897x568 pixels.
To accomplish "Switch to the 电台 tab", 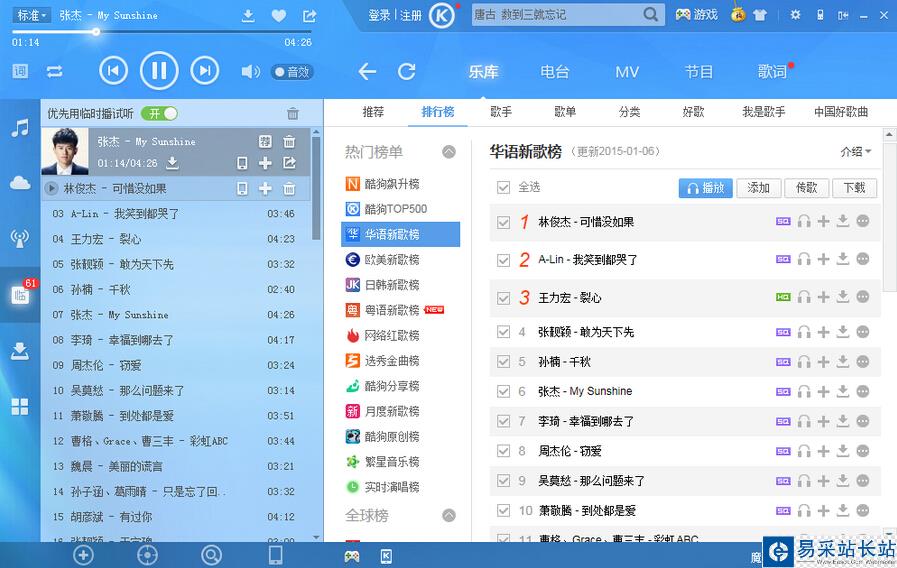I will pos(554,72).
